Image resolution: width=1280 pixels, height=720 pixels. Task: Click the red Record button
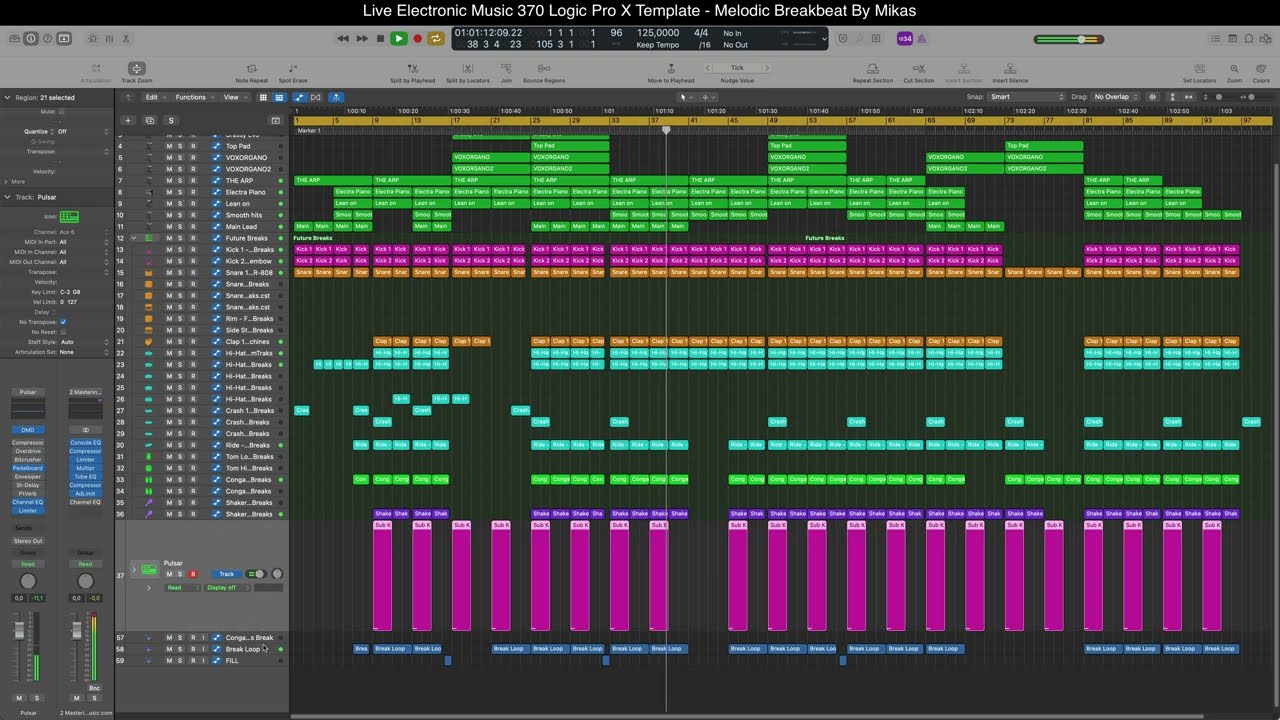pyautogui.click(x=417, y=38)
